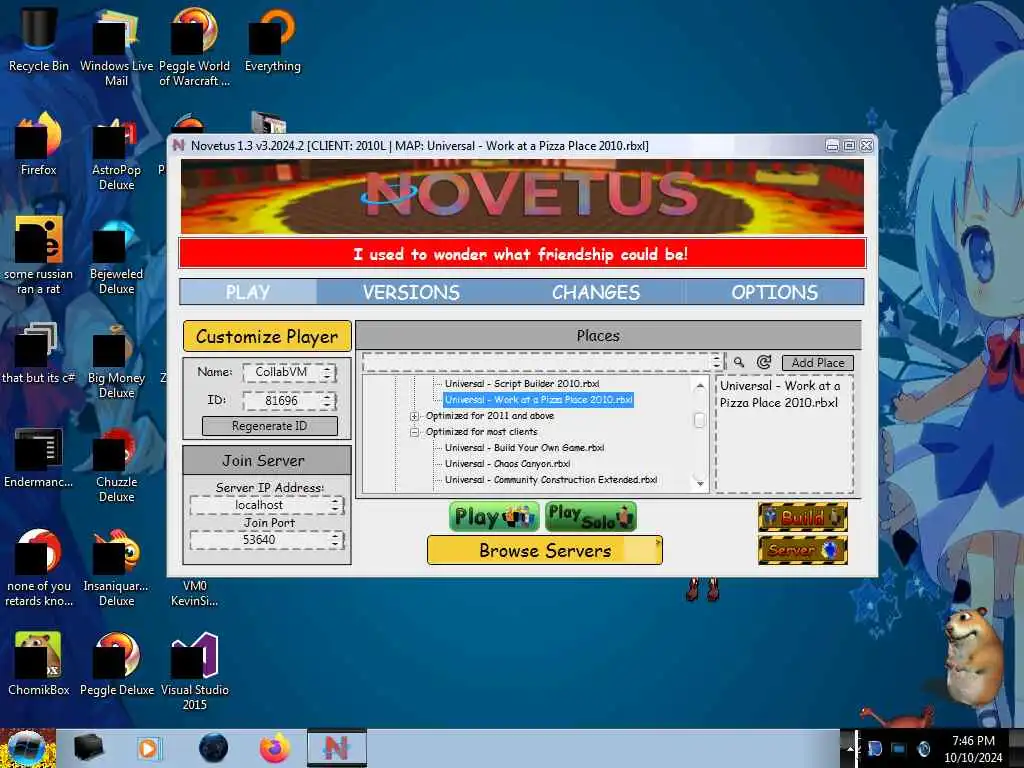
Task: Open 'that but its c#' desktop icon
Action: pyautogui.click(x=39, y=353)
